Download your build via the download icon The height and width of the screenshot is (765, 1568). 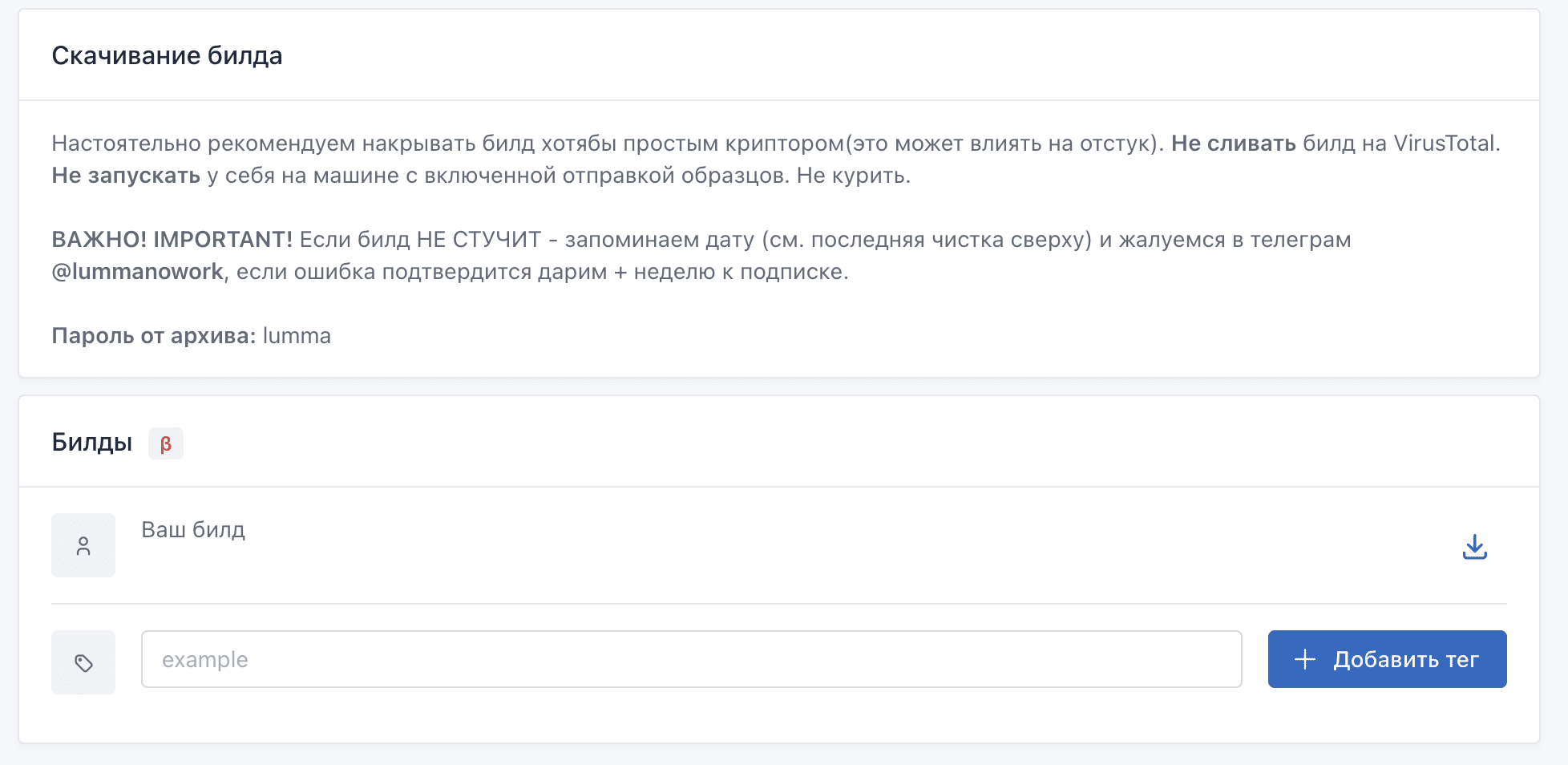(x=1474, y=547)
